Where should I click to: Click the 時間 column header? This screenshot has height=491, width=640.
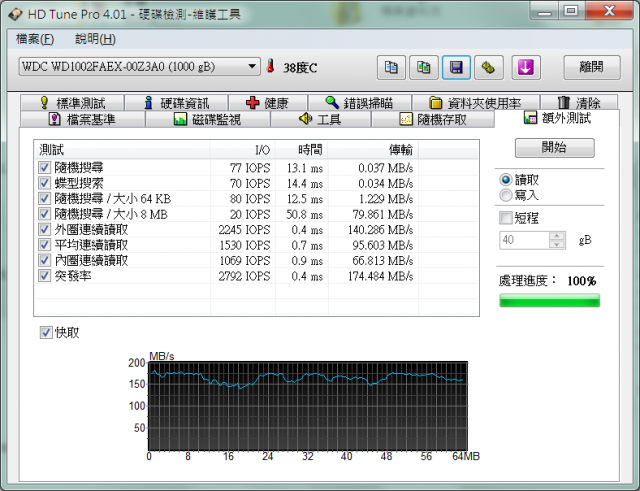coord(302,150)
